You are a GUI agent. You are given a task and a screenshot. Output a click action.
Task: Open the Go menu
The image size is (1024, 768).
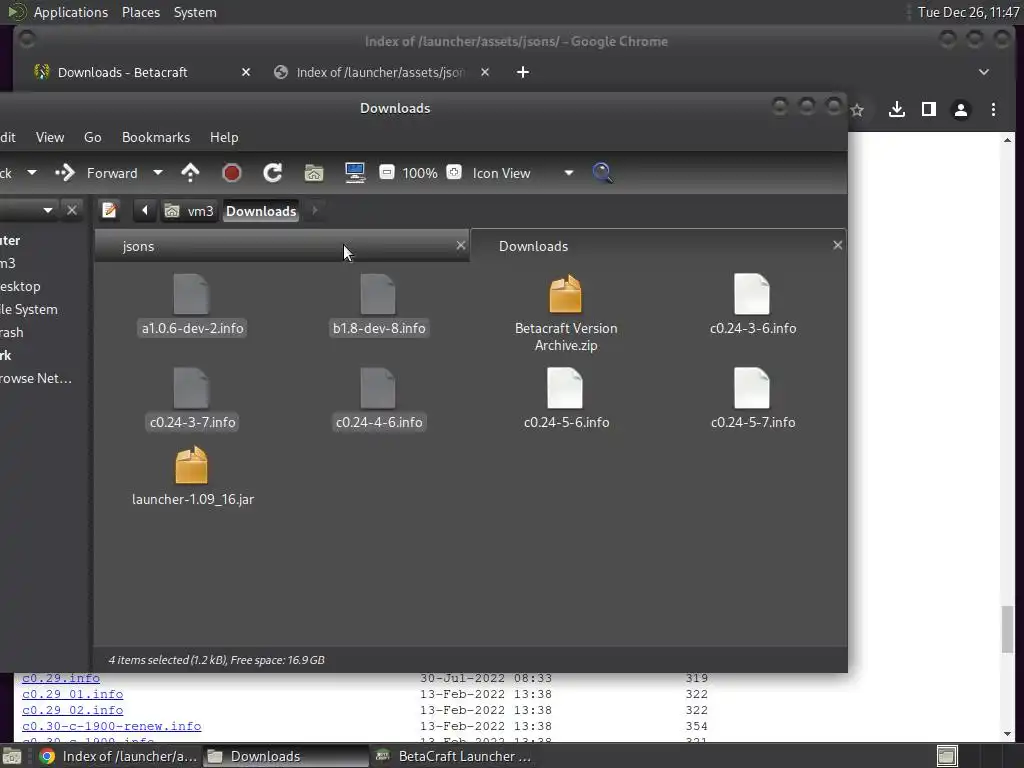(93, 137)
